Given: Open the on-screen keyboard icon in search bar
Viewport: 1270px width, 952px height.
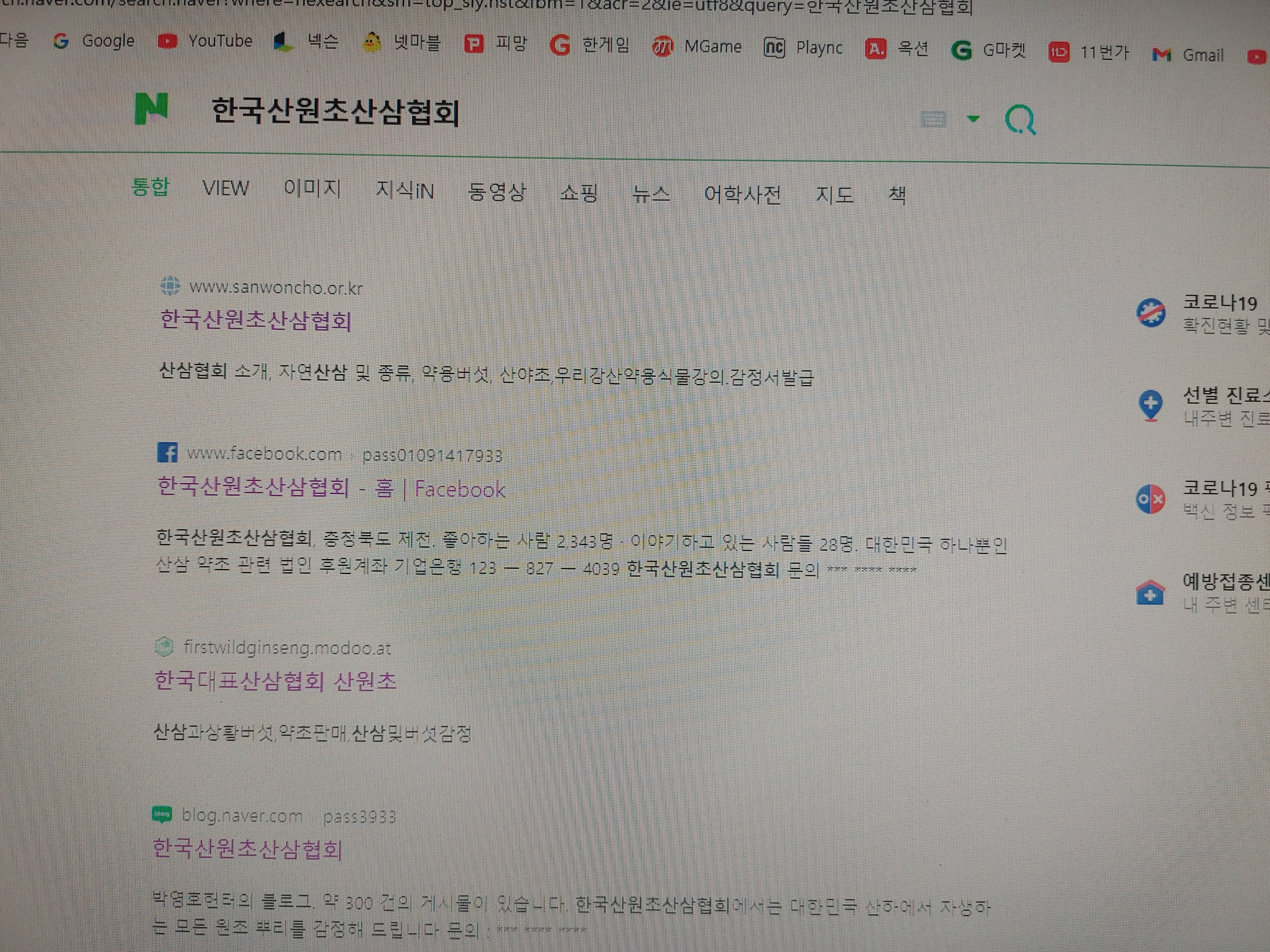Looking at the screenshot, I should [933, 119].
